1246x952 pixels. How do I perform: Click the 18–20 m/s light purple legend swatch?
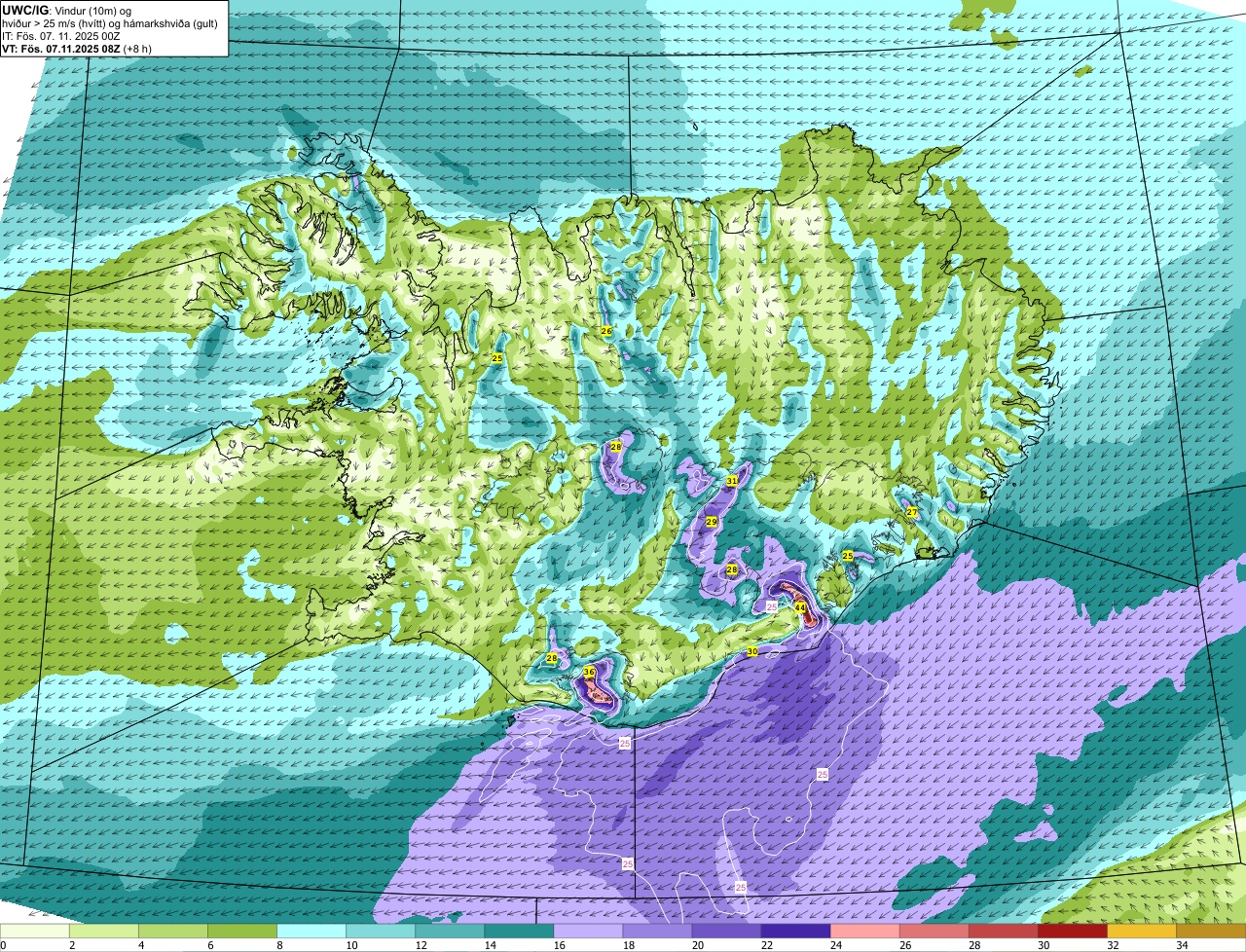pos(657,931)
